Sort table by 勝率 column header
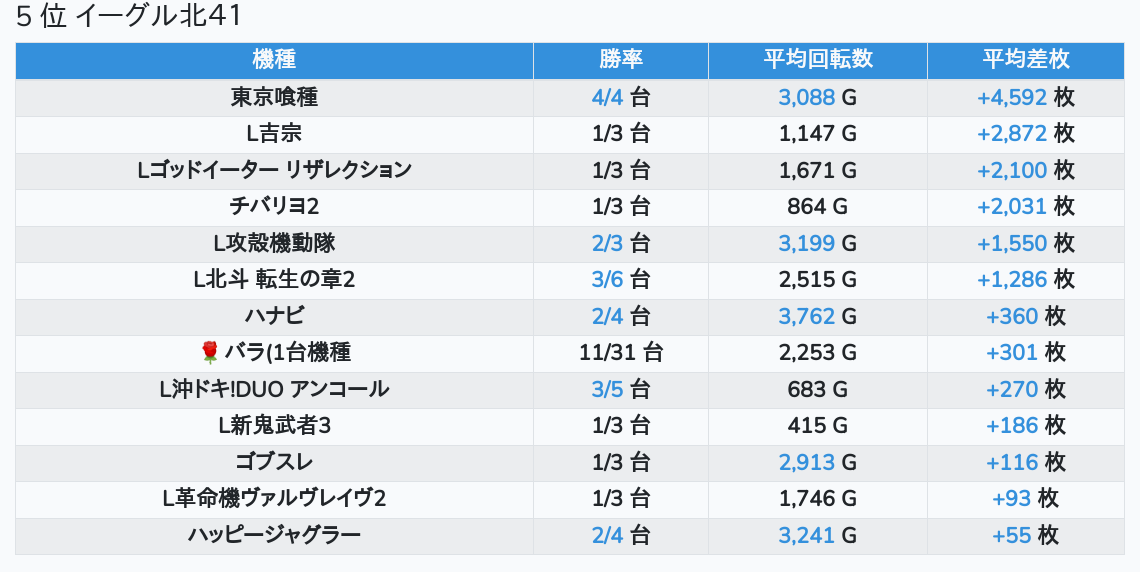The width and height of the screenshot is (1140, 572). coord(621,60)
